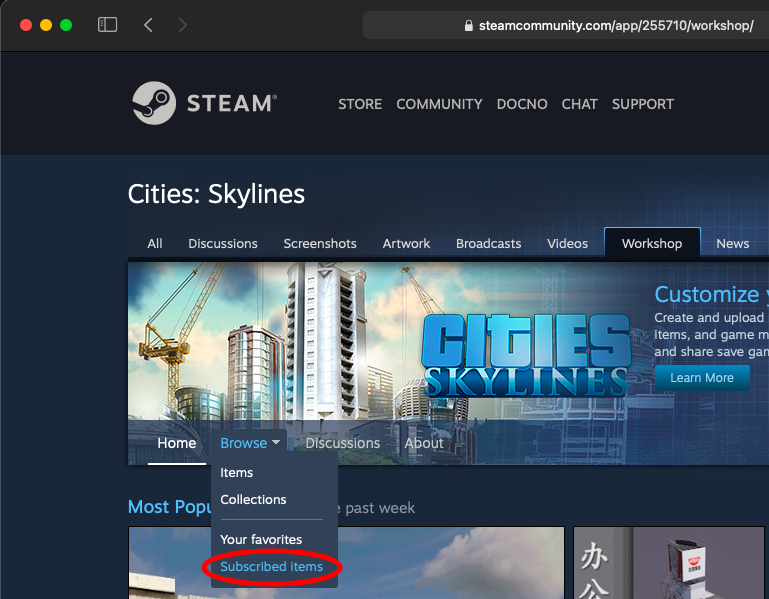The width and height of the screenshot is (769, 599).
Task: Open the STORE menu
Action: pyautogui.click(x=360, y=104)
